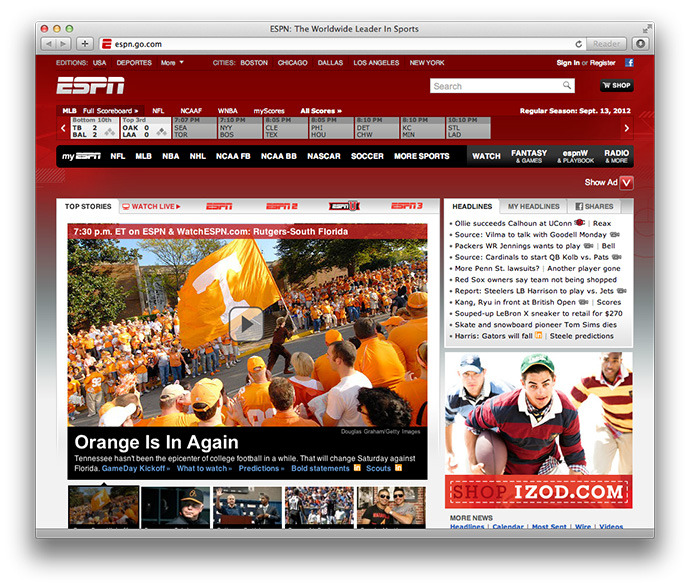Go forward with Safari's forward arrow
The image size is (690, 588).
click(x=63, y=44)
